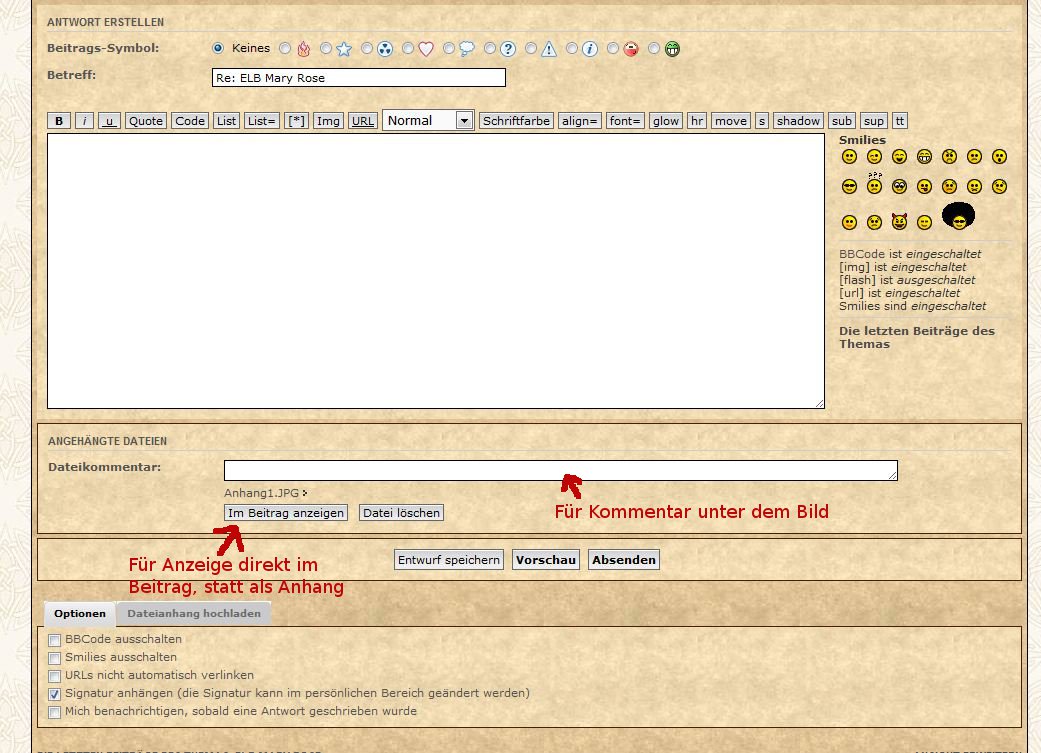Insert the big toothy grin smiley

point(924,157)
